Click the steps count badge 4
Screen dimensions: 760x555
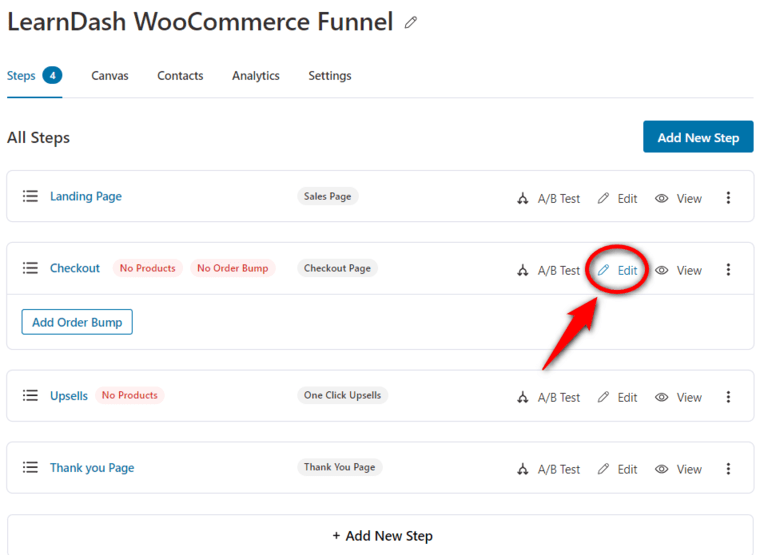[x=52, y=76]
